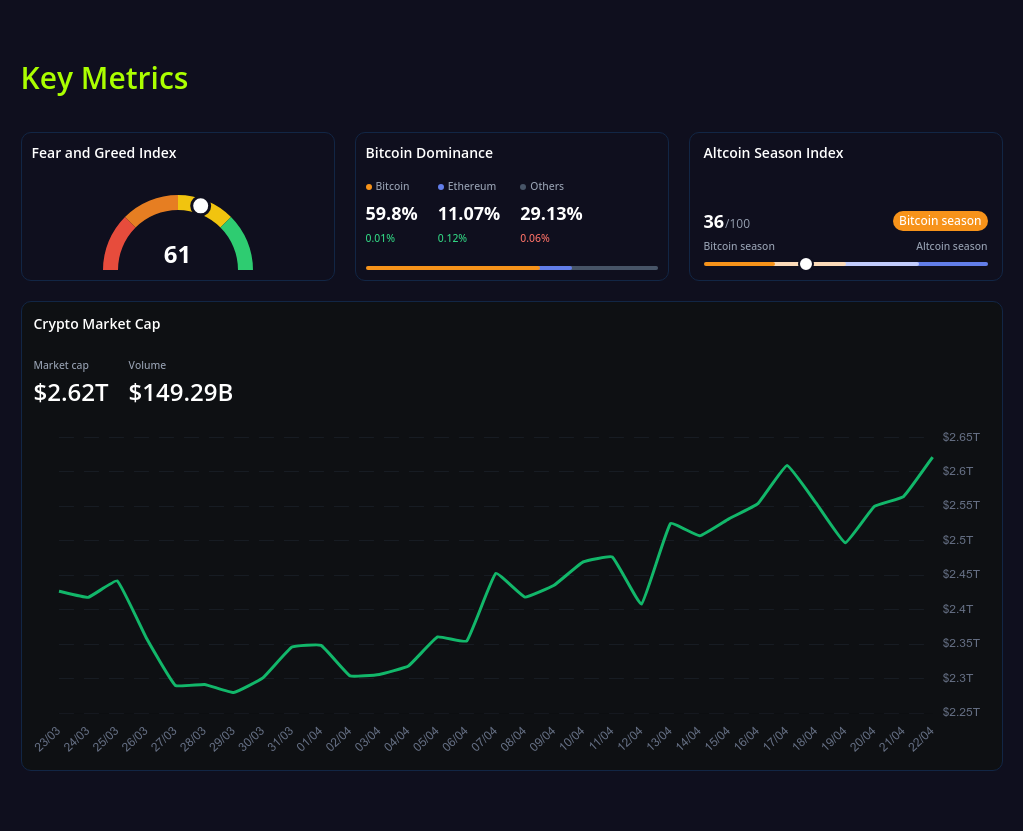Click the Key Metrics heading

pyautogui.click(x=104, y=78)
